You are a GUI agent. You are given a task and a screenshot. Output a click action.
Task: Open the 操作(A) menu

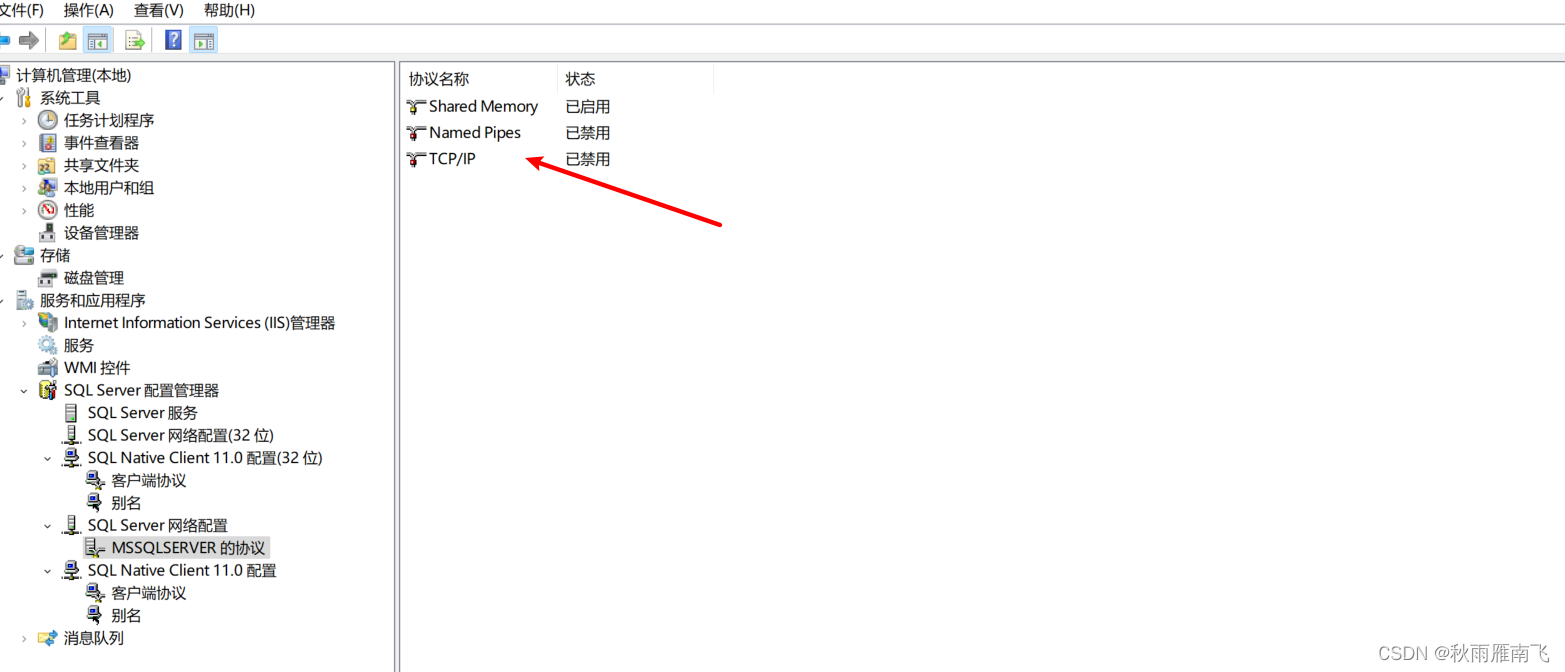(x=87, y=11)
